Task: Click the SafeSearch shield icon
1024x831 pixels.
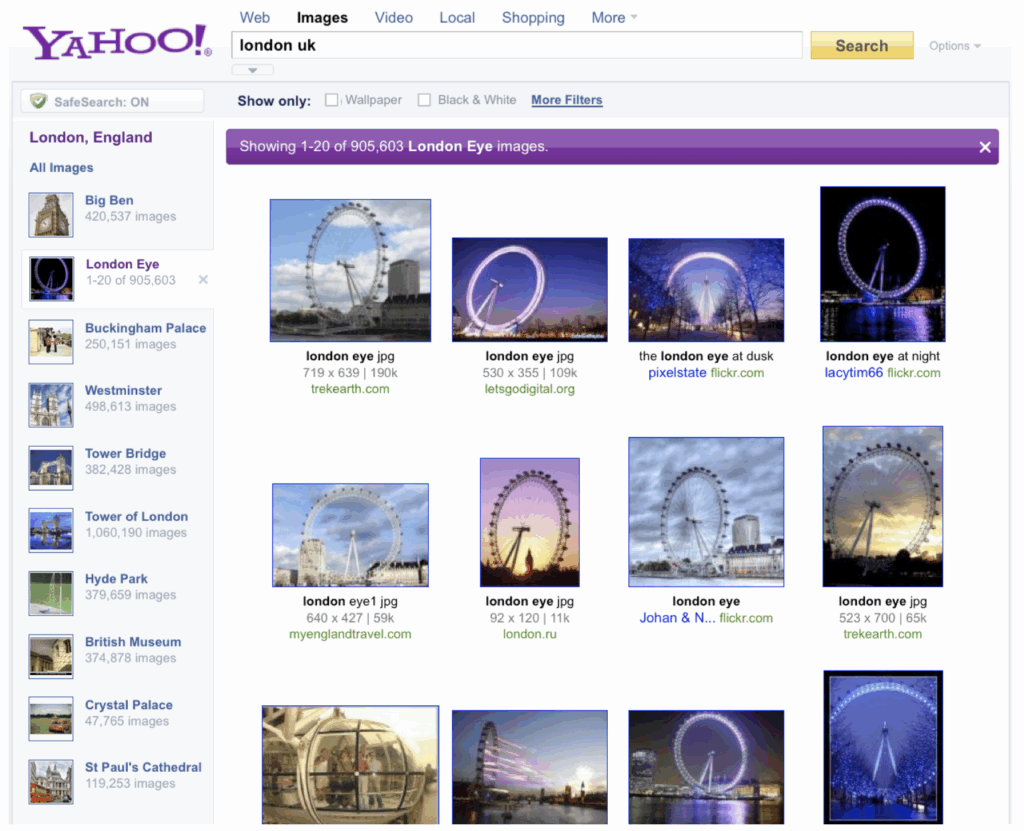Action: point(39,101)
